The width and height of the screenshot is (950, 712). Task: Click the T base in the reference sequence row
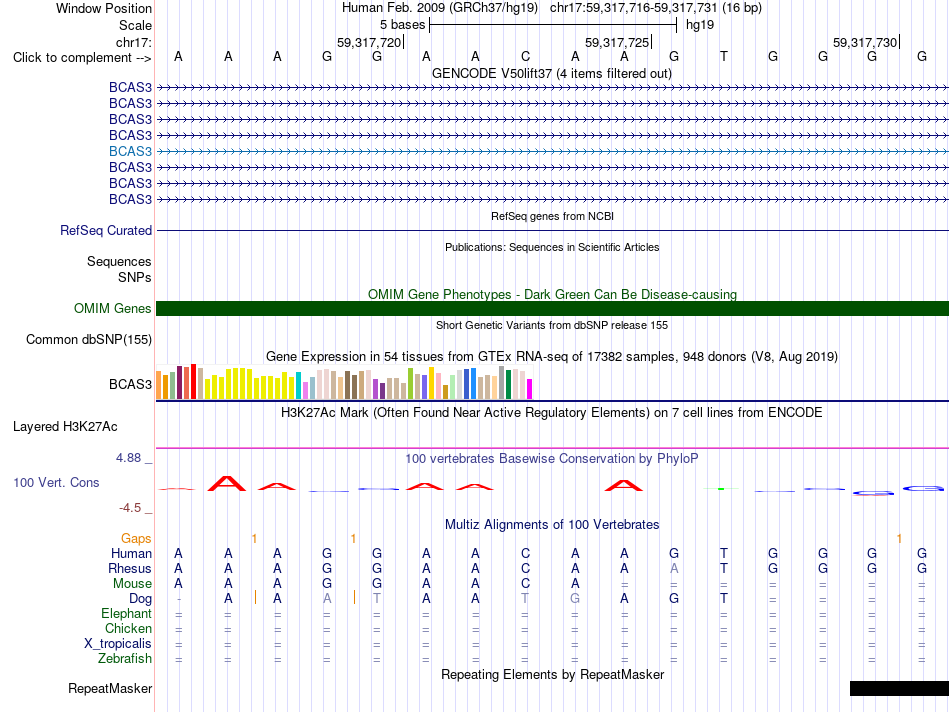pyautogui.click(x=723, y=56)
